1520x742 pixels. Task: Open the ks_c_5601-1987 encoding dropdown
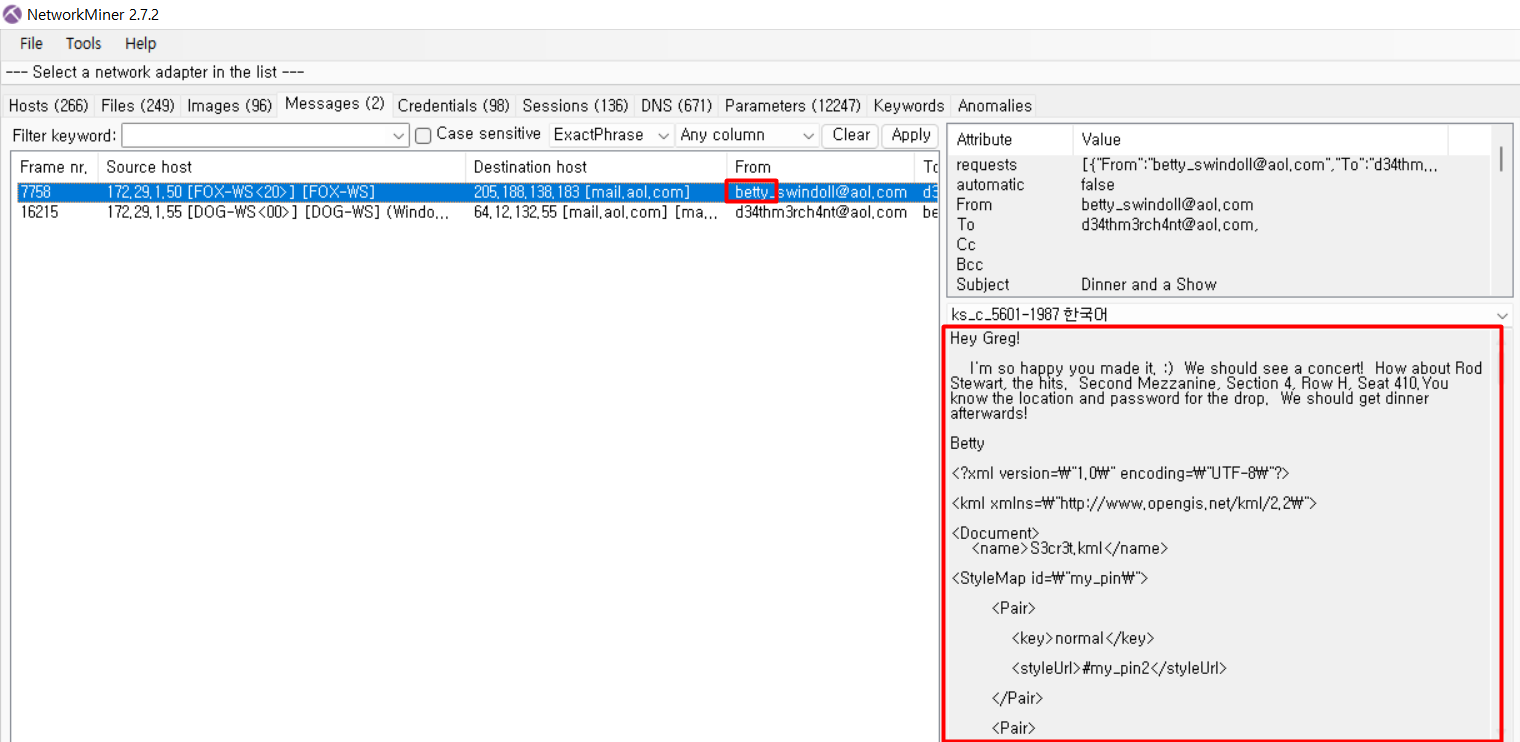tap(1229, 315)
